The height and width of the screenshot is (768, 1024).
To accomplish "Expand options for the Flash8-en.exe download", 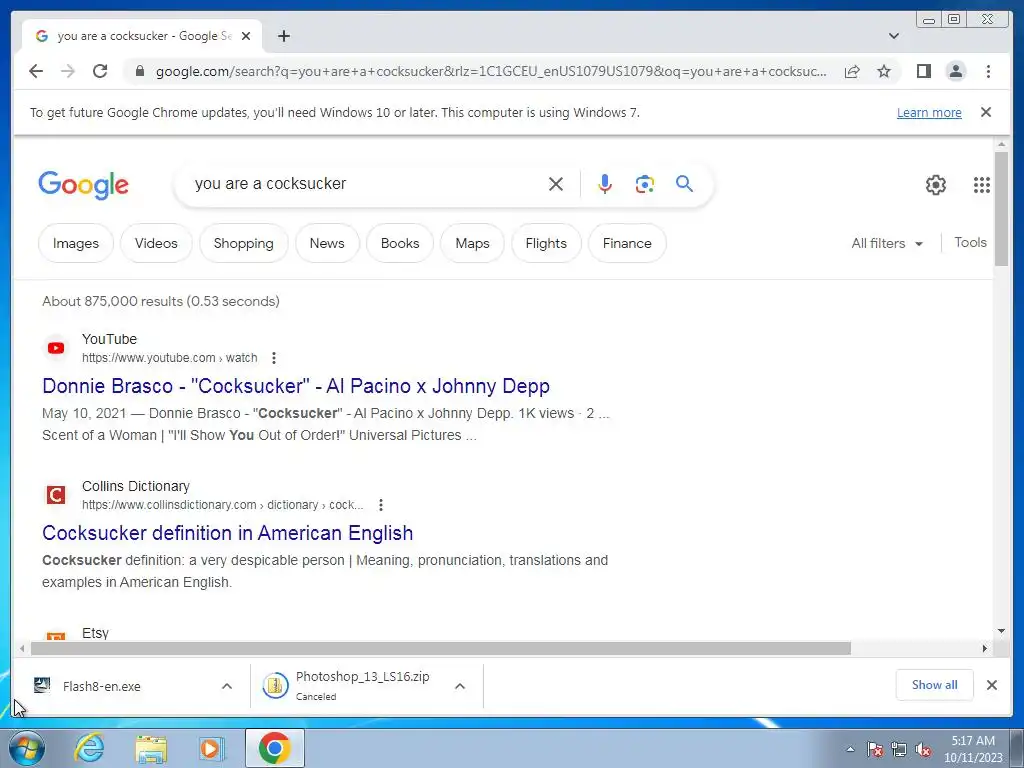I will click(x=227, y=686).
